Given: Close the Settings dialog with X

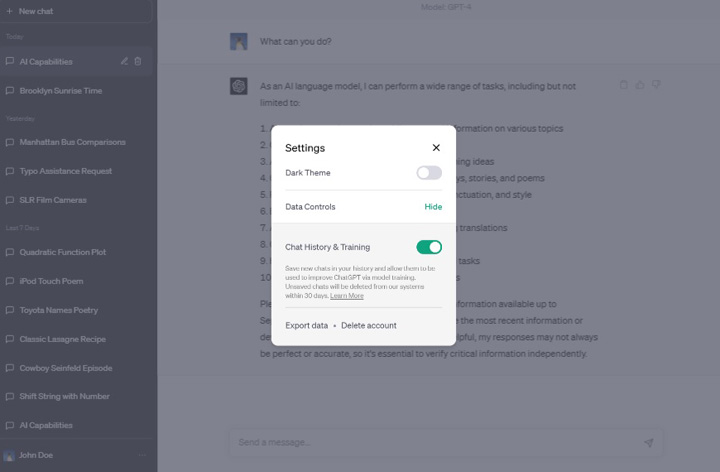Looking at the screenshot, I should point(436,148).
